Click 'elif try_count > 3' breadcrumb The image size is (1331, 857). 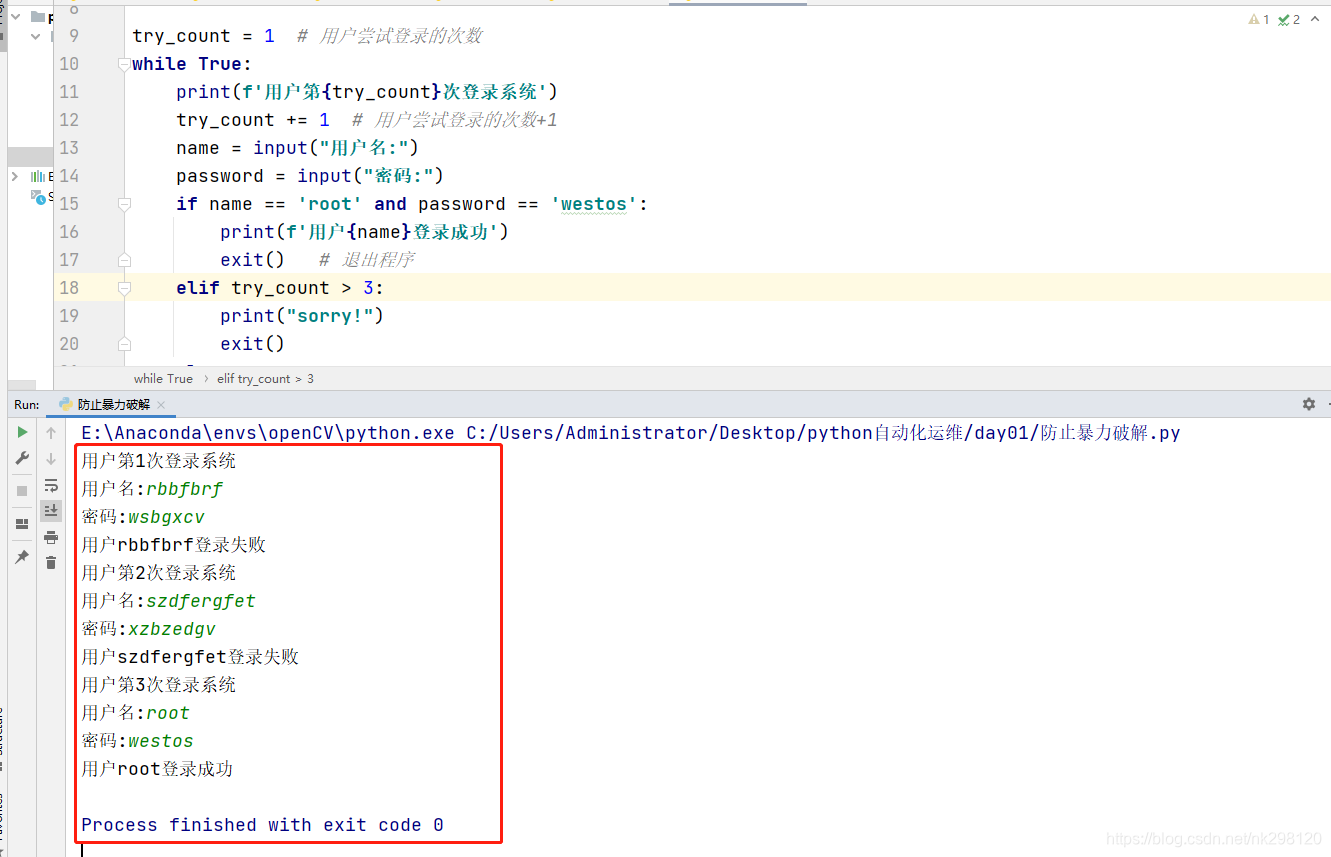(x=265, y=379)
